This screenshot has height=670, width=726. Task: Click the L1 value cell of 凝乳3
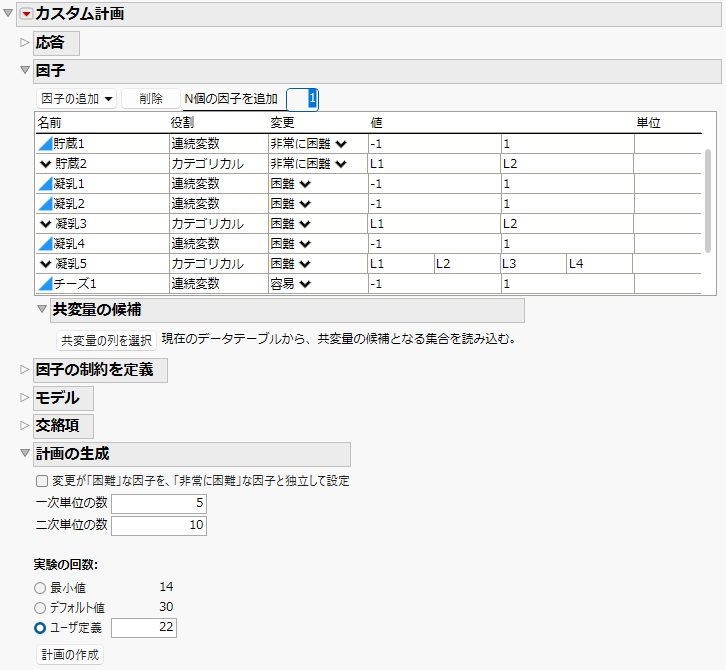(x=435, y=224)
